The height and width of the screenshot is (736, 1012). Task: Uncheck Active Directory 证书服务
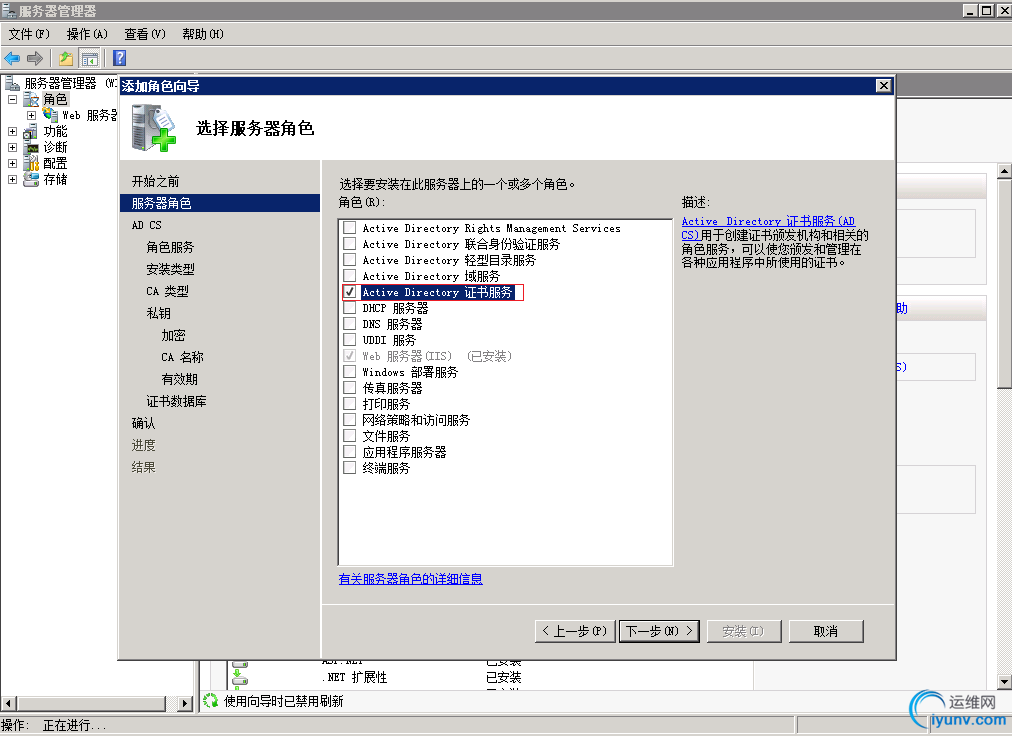[350, 292]
